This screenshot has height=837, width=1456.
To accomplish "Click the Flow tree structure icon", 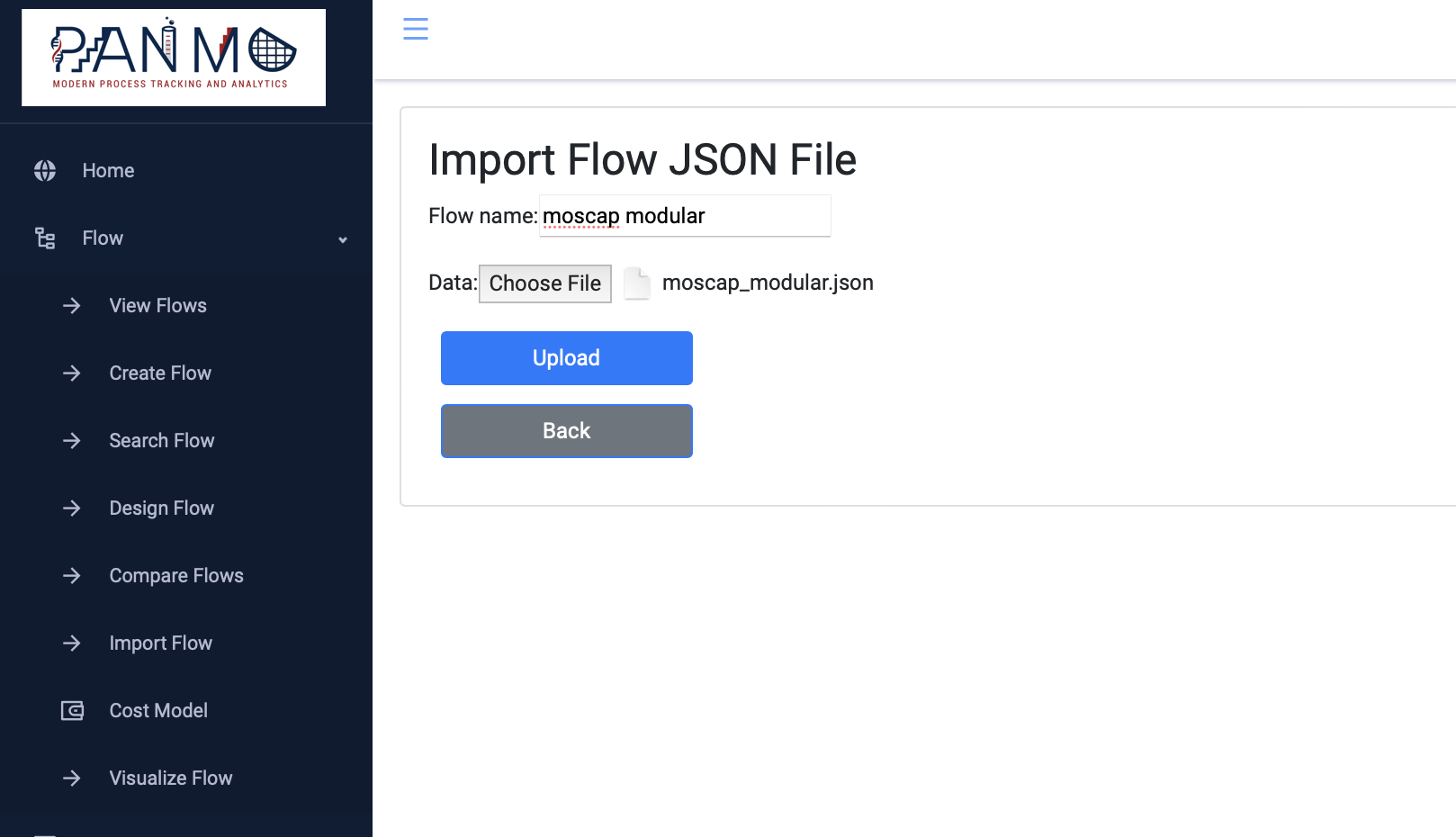I will (45, 238).
